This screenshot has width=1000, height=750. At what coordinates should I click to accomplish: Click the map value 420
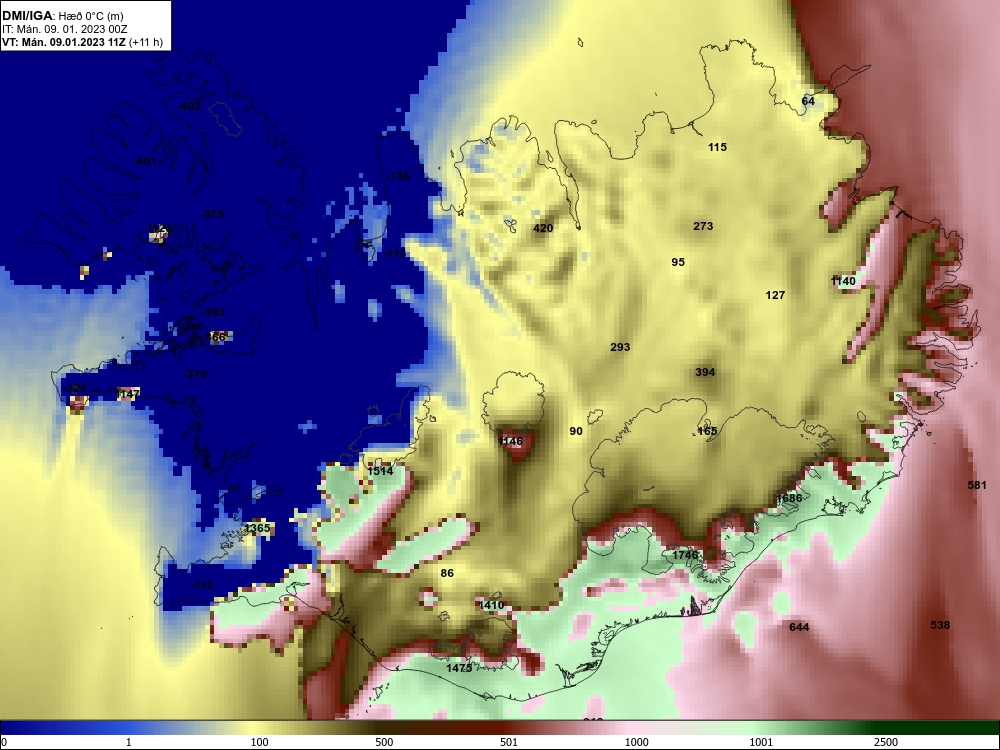click(543, 228)
